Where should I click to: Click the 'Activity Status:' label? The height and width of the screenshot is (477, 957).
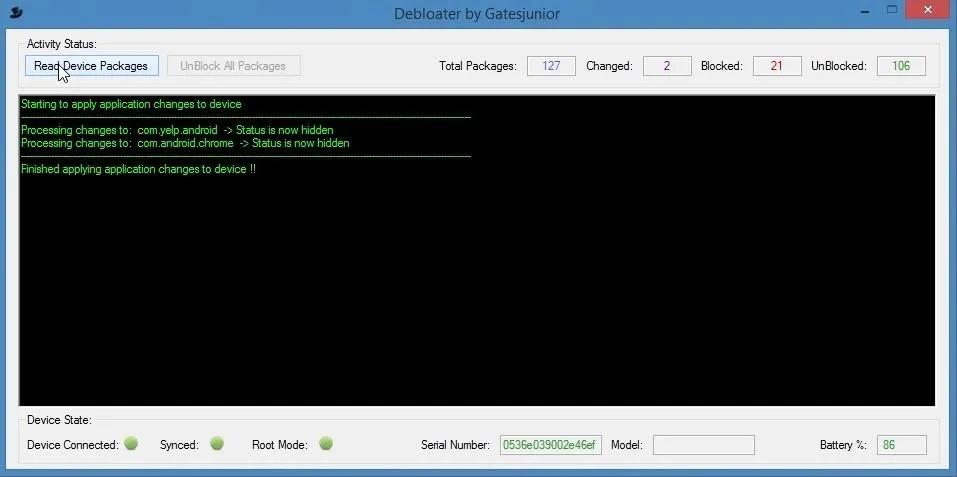point(62,44)
